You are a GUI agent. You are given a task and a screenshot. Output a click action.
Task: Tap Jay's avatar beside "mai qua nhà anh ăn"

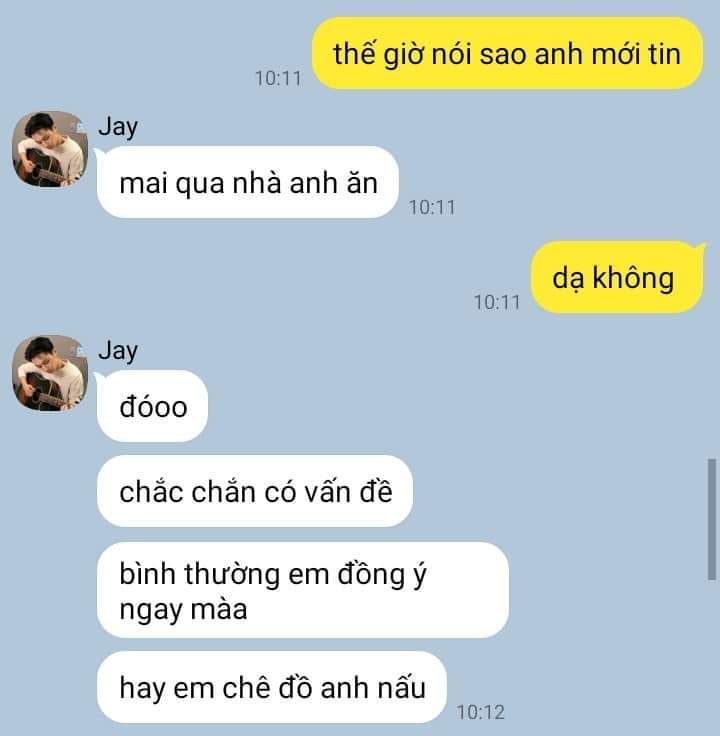click(x=50, y=149)
